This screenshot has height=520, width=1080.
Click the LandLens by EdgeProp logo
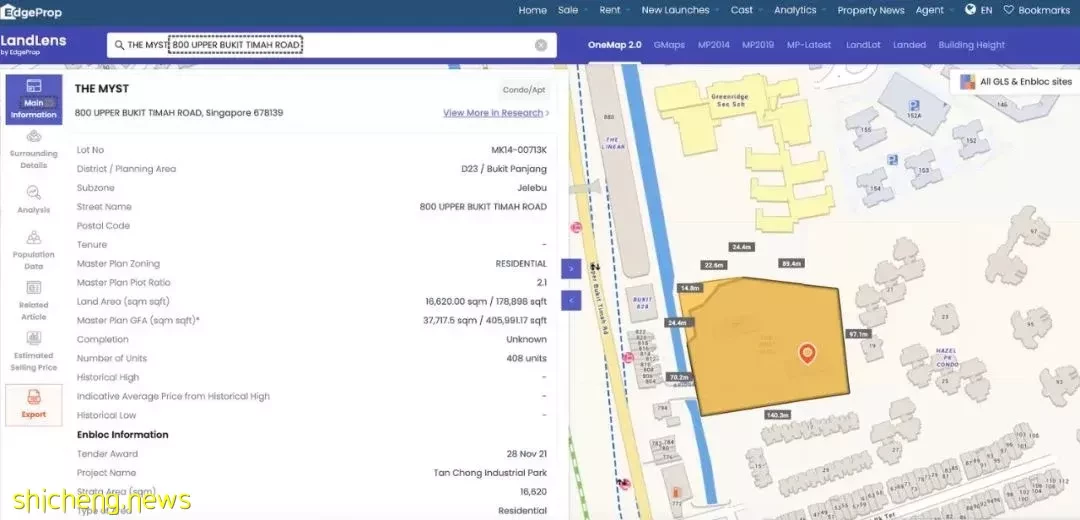click(33, 44)
